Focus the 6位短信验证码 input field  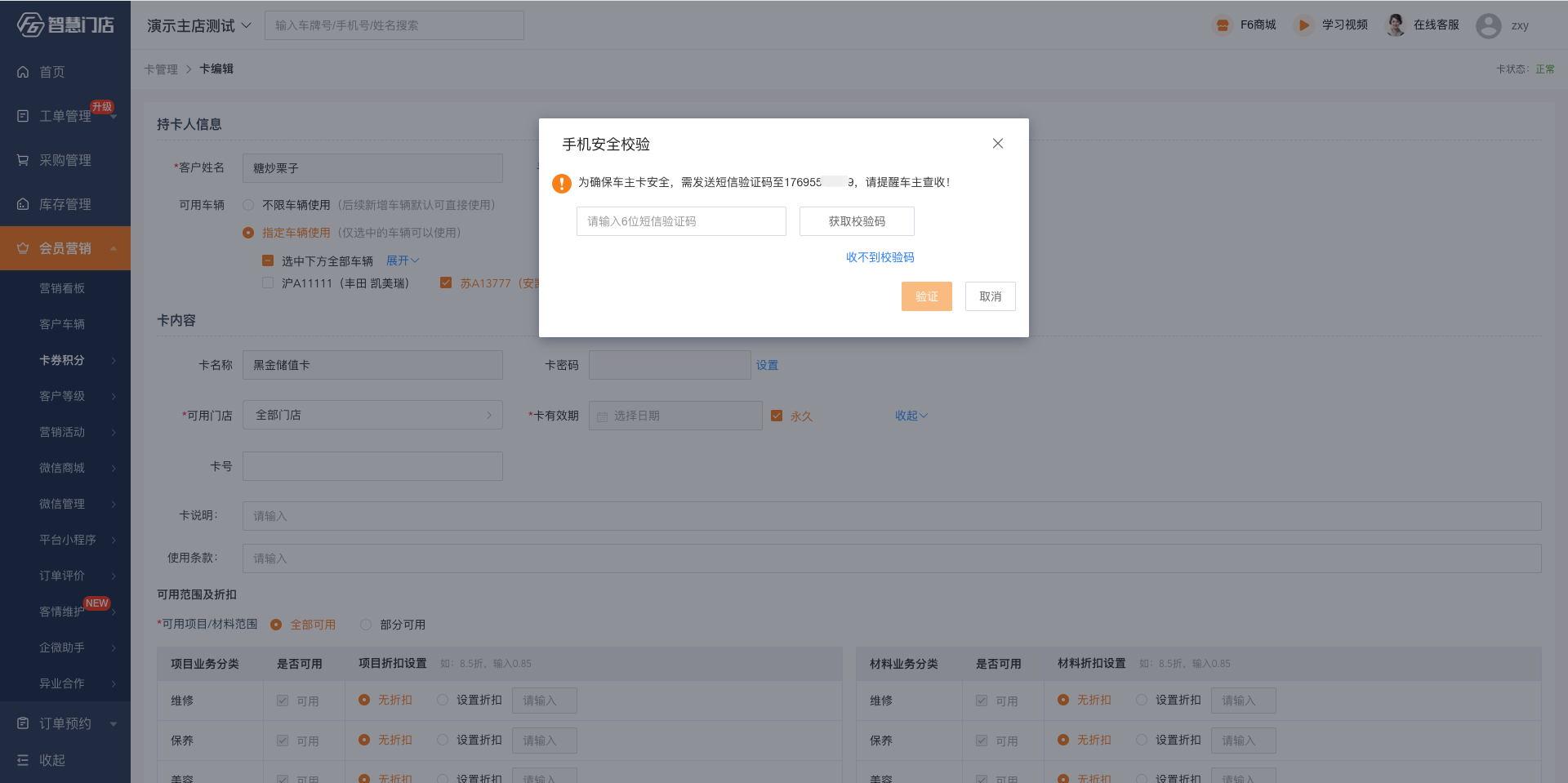(681, 221)
